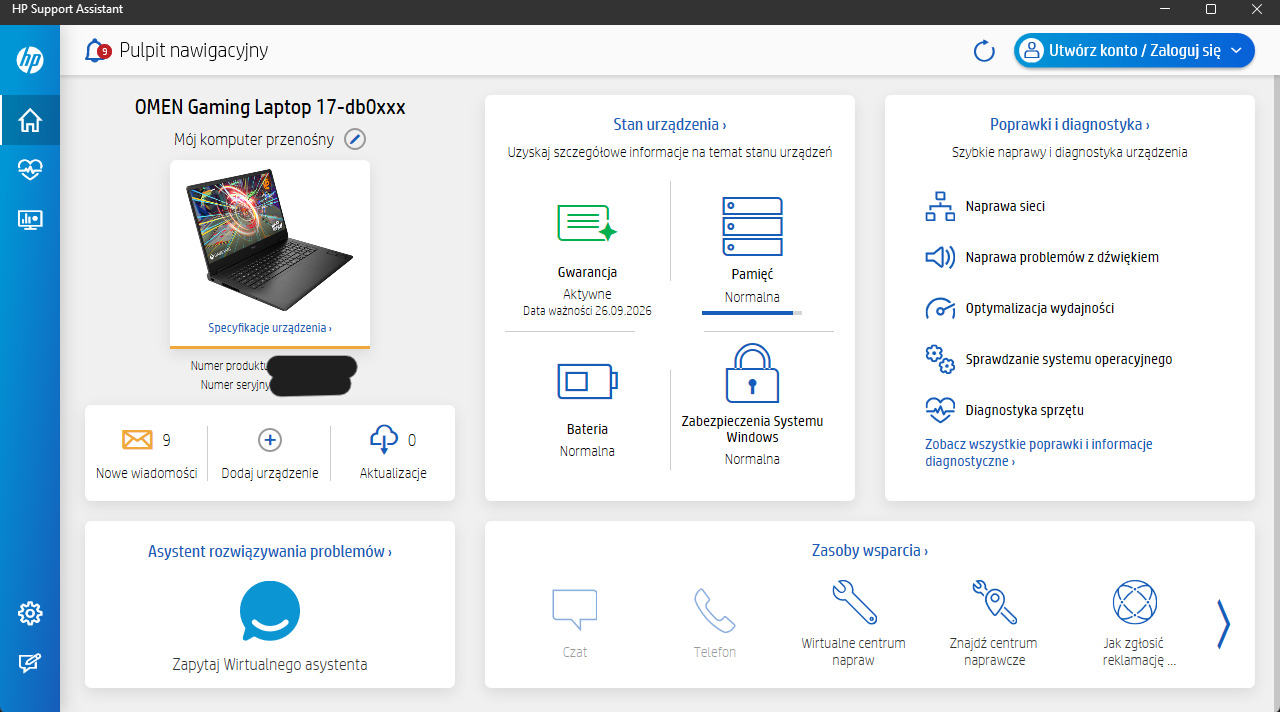Click Zobacz wszystkie poprawki i informacje diagnostyczne
Viewport: 1280px width, 712px height.
tap(1038, 453)
